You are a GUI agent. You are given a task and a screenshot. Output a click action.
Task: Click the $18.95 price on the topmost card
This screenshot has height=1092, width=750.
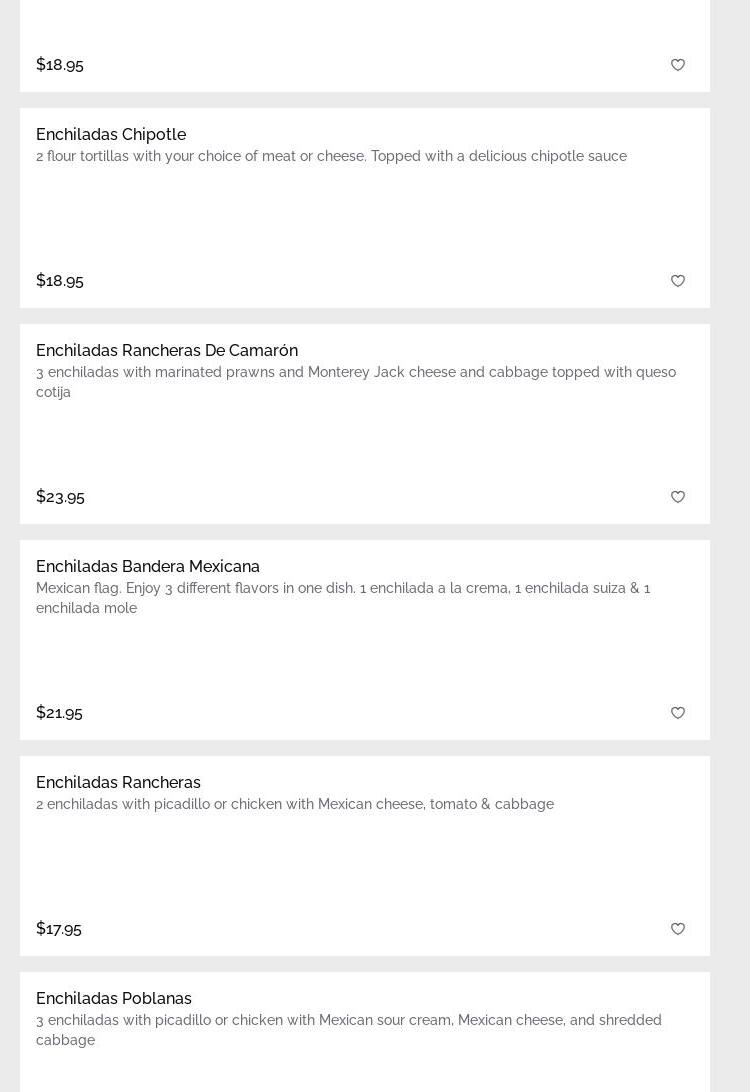click(x=60, y=64)
